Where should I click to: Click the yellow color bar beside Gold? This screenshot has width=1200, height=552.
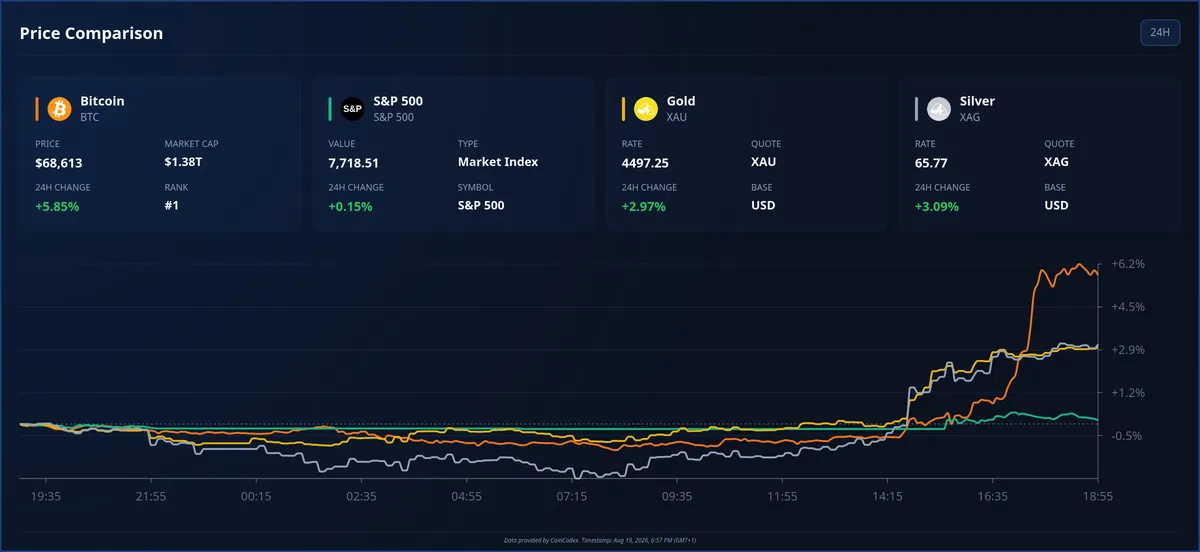(623, 108)
